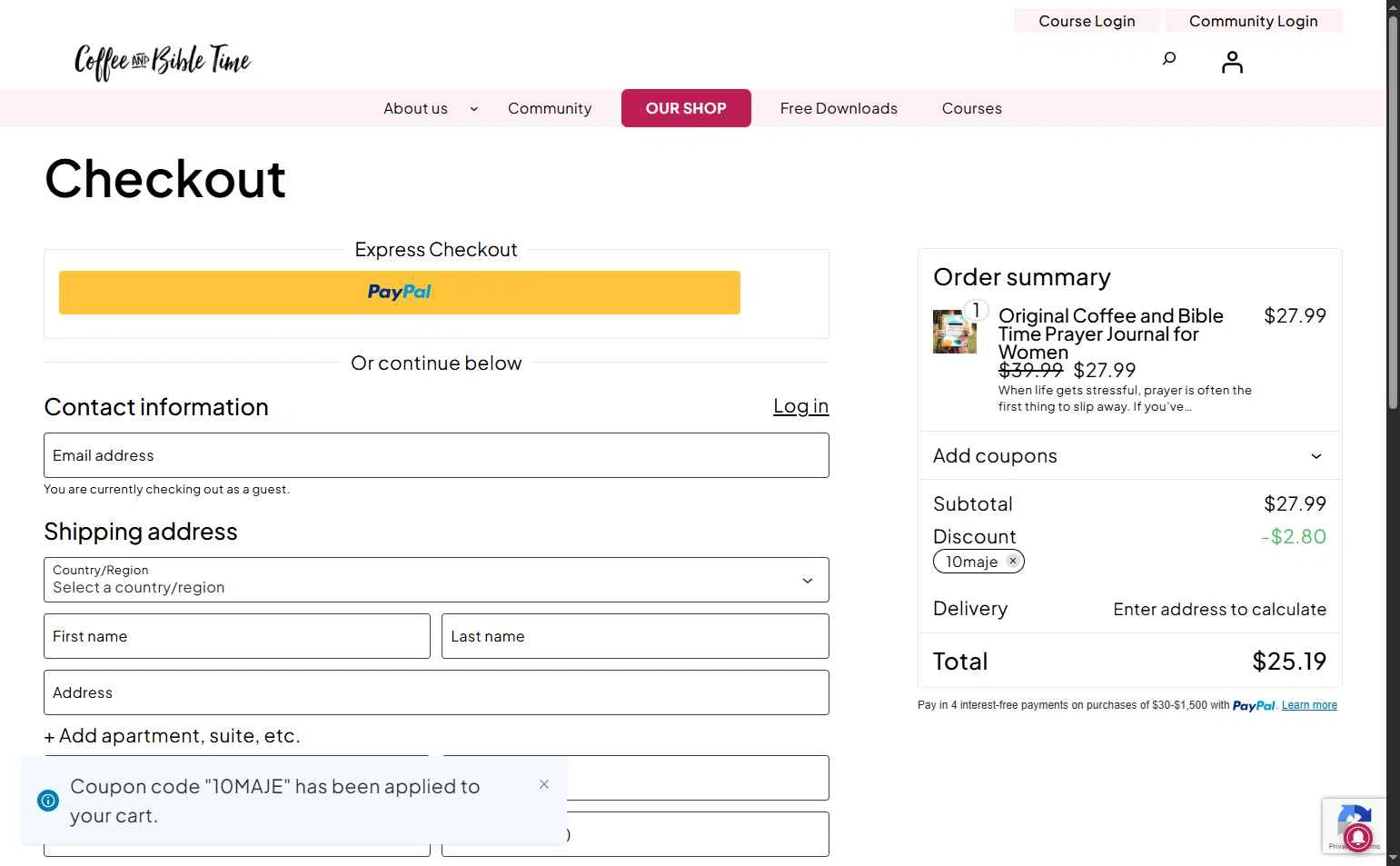Viewport: 1400px width, 866px height.
Task: Focus the Last name field
Action: click(635, 636)
